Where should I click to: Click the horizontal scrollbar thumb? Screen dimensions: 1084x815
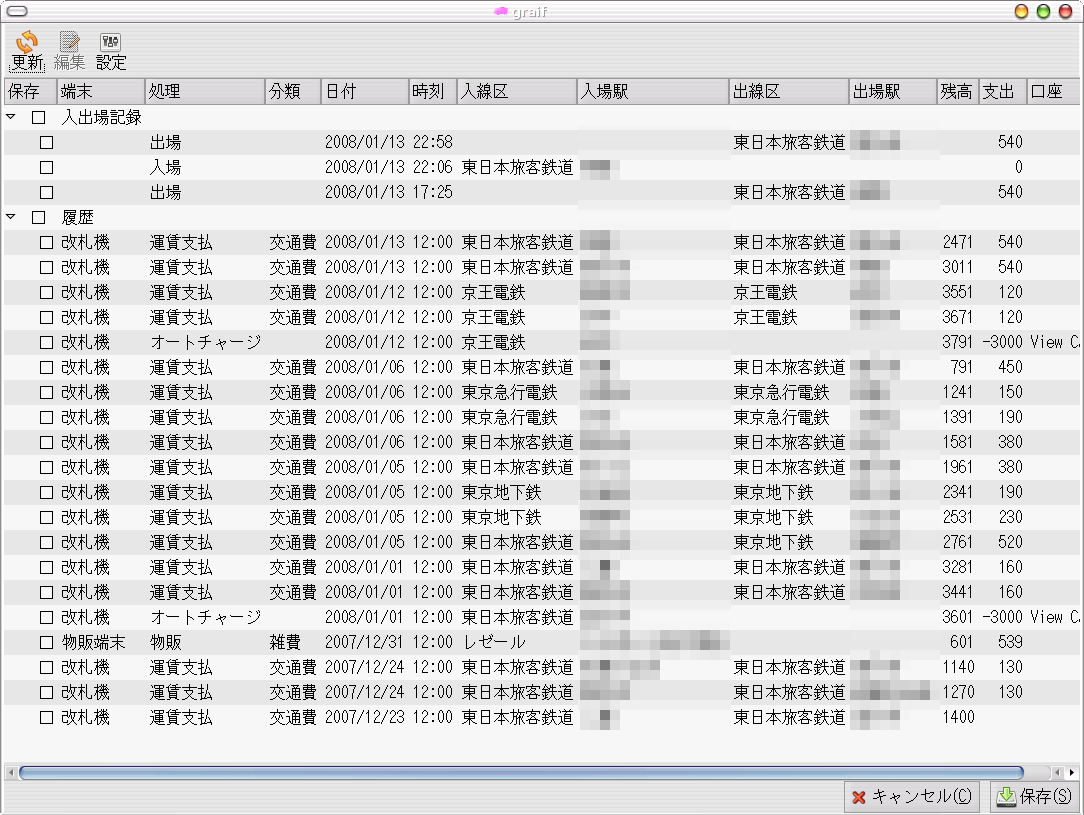[520, 773]
